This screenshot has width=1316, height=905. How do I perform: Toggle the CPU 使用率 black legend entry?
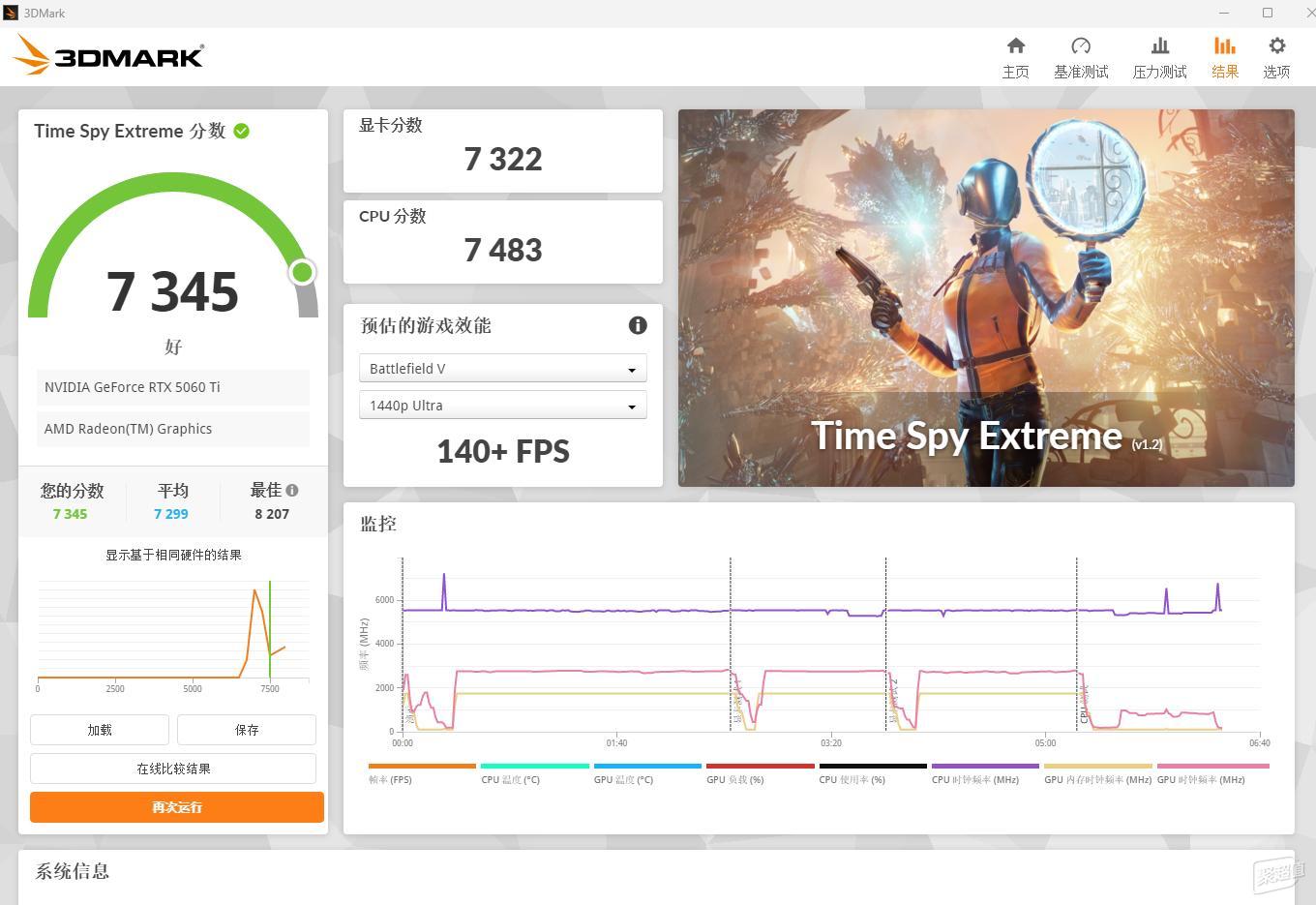pyautogui.click(x=873, y=772)
